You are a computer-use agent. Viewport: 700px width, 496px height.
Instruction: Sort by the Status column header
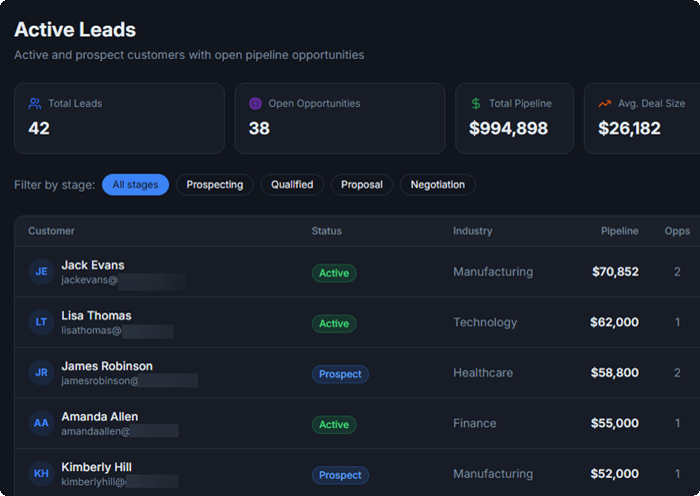327,231
